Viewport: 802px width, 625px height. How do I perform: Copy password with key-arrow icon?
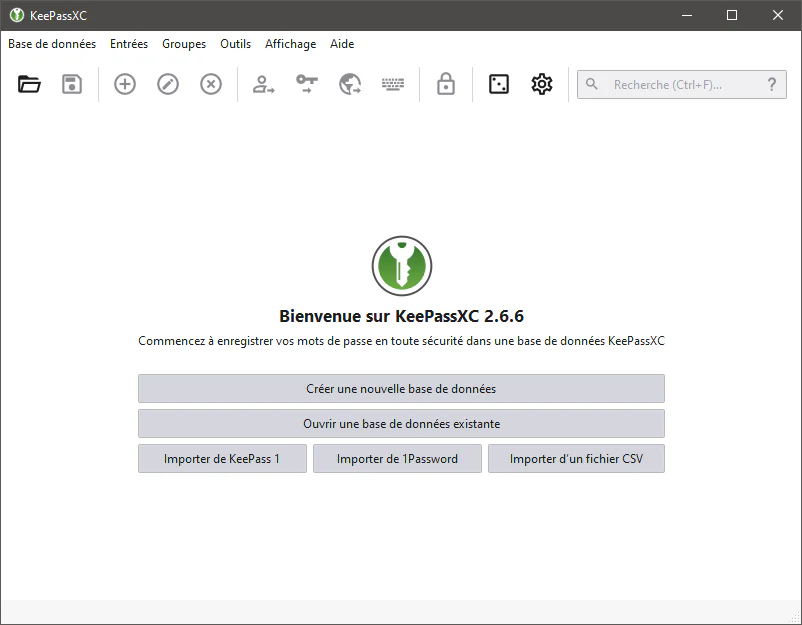[307, 84]
